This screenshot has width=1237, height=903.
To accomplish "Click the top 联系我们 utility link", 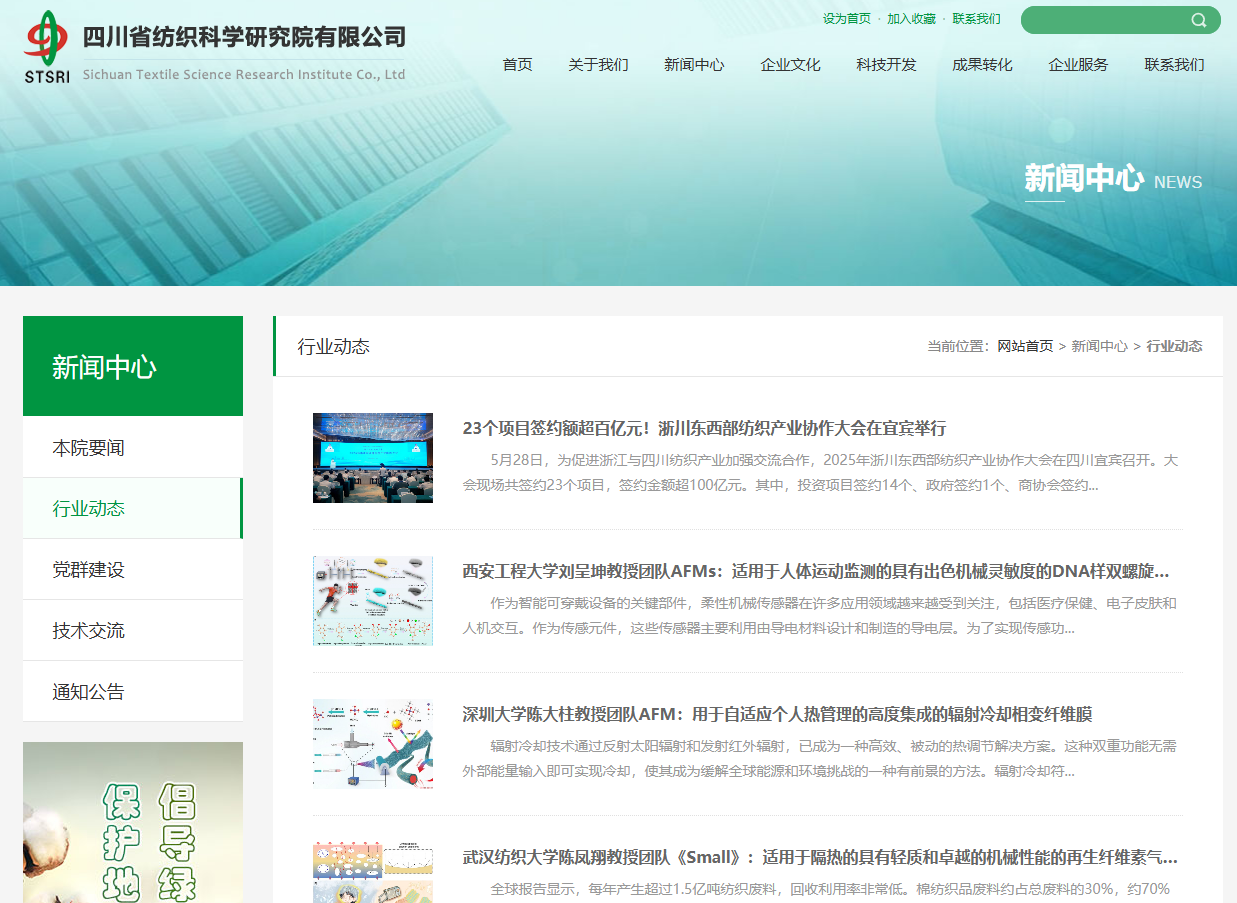I will 976,19.
